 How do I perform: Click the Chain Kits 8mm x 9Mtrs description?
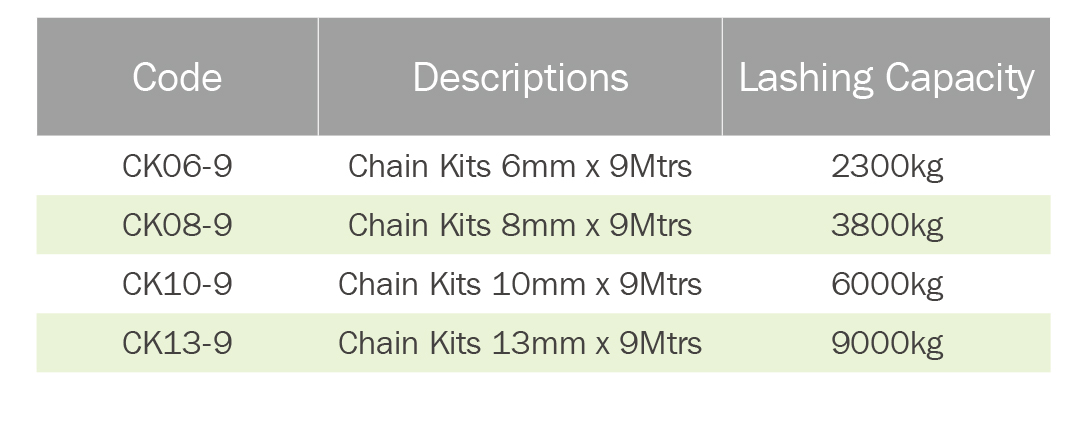pyautogui.click(x=520, y=225)
